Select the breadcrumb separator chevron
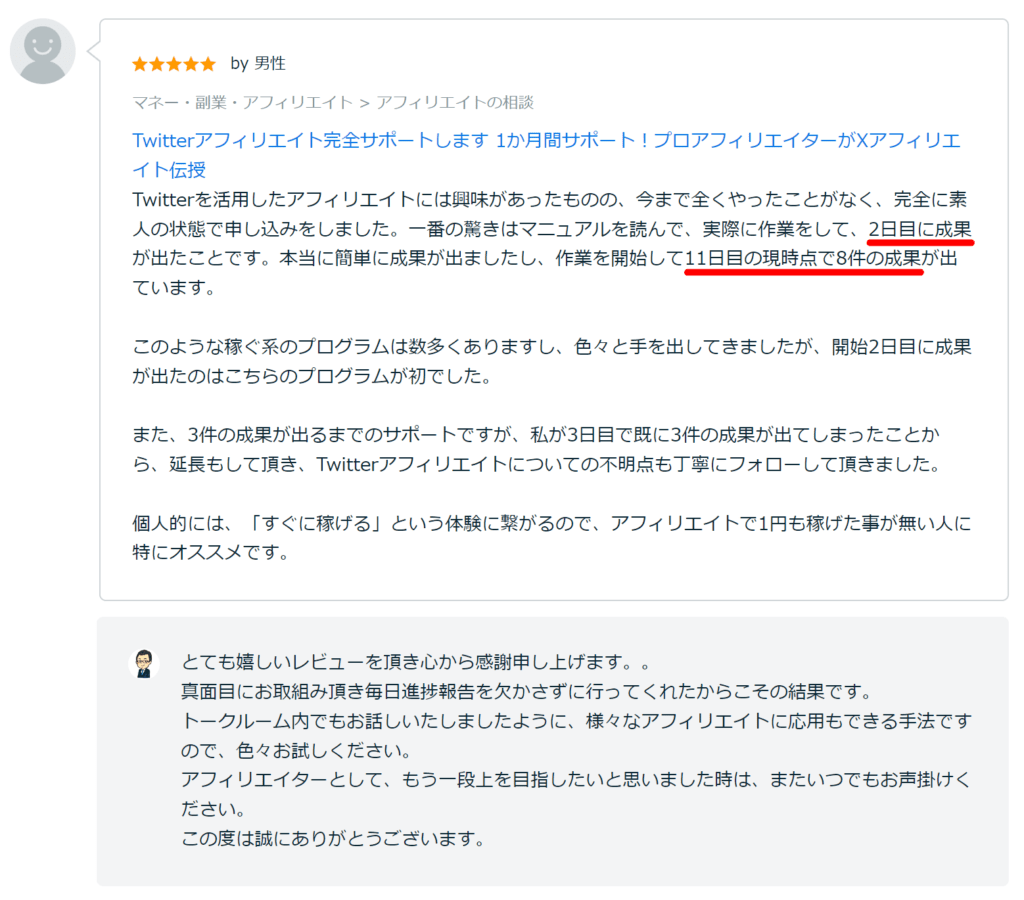1024x900 pixels. coord(363,102)
